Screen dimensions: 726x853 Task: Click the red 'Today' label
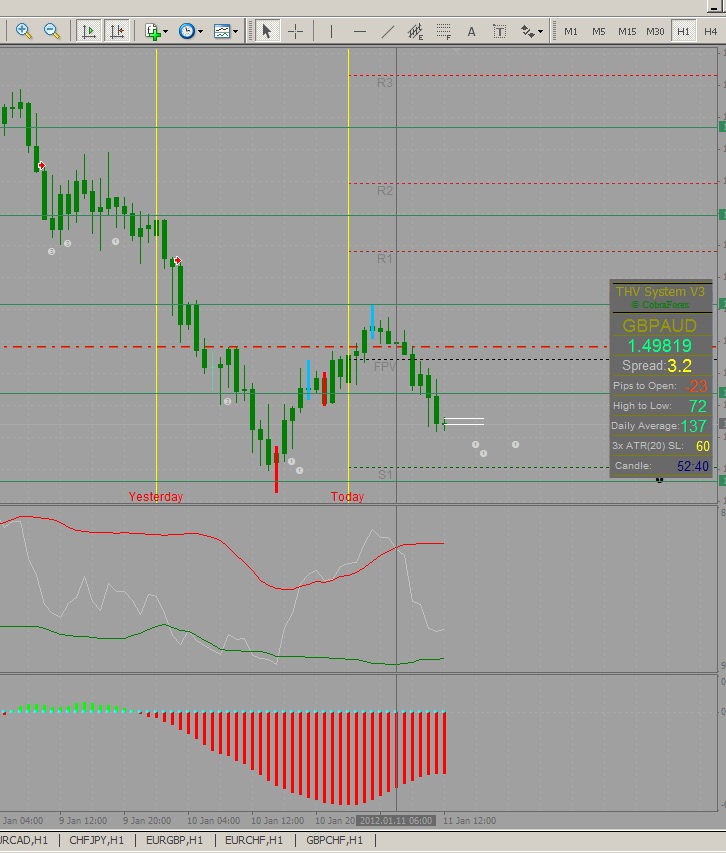(x=347, y=497)
